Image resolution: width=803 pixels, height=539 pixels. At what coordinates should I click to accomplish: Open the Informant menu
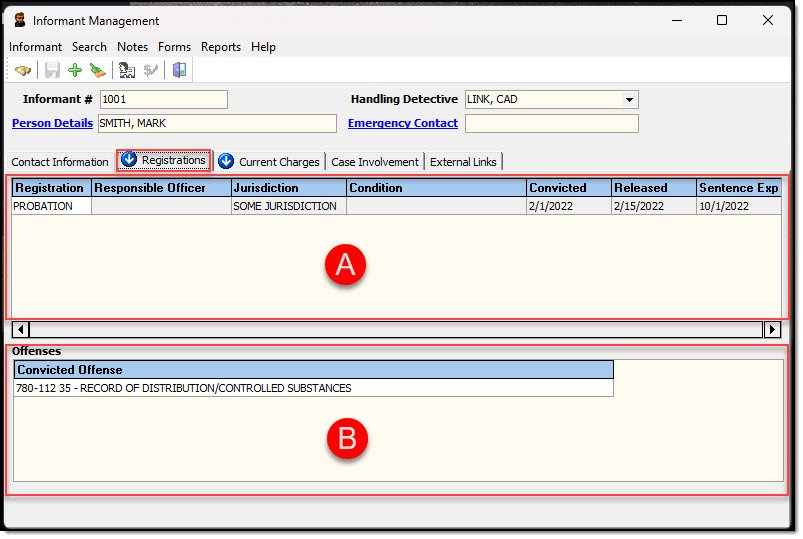35,47
